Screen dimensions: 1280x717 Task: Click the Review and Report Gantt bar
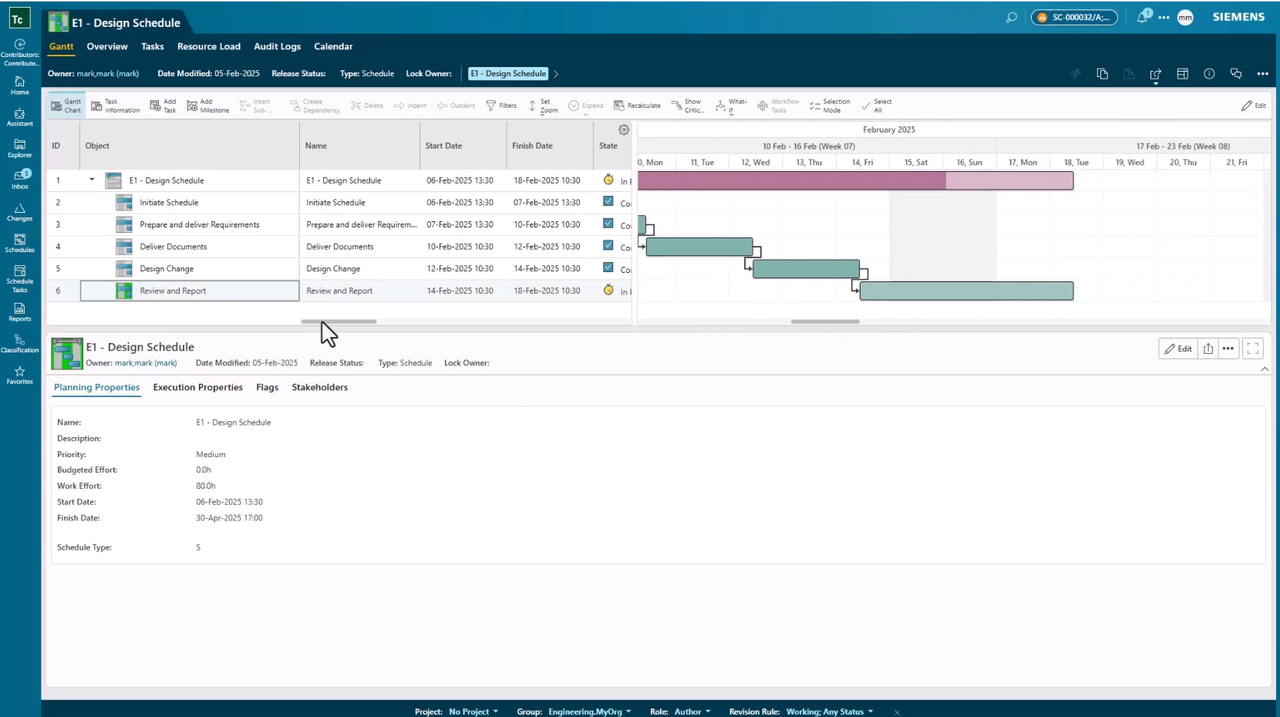pos(966,291)
